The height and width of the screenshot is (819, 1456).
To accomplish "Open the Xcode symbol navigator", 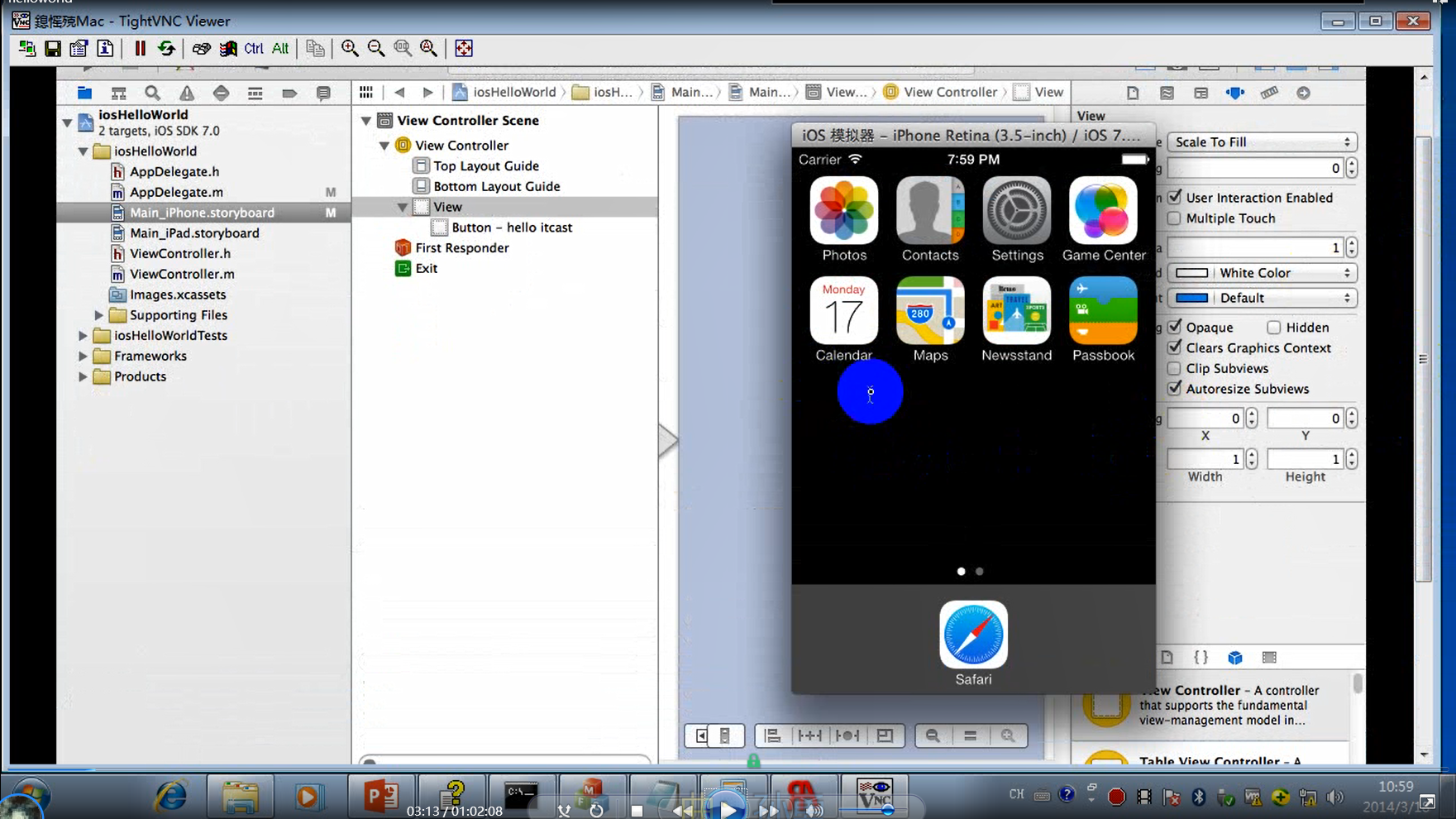I will [x=118, y=93].
